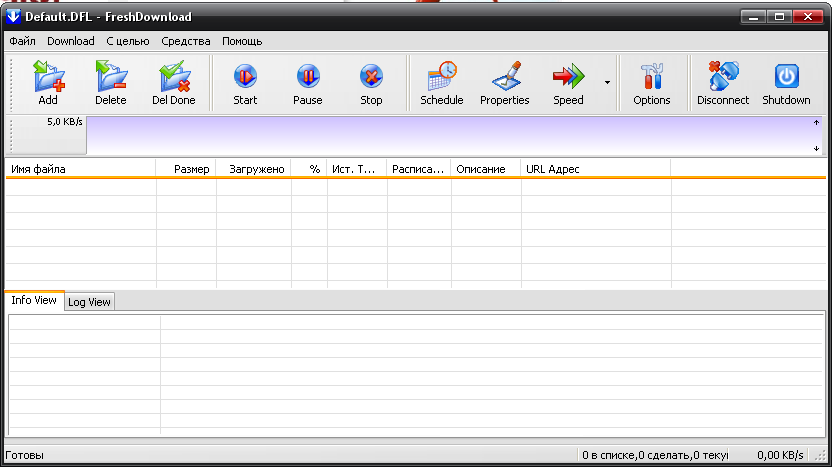This screenshot has height=467, width=832.
Task: Click the Del Done toolbar icon
Action: point(174,83)
